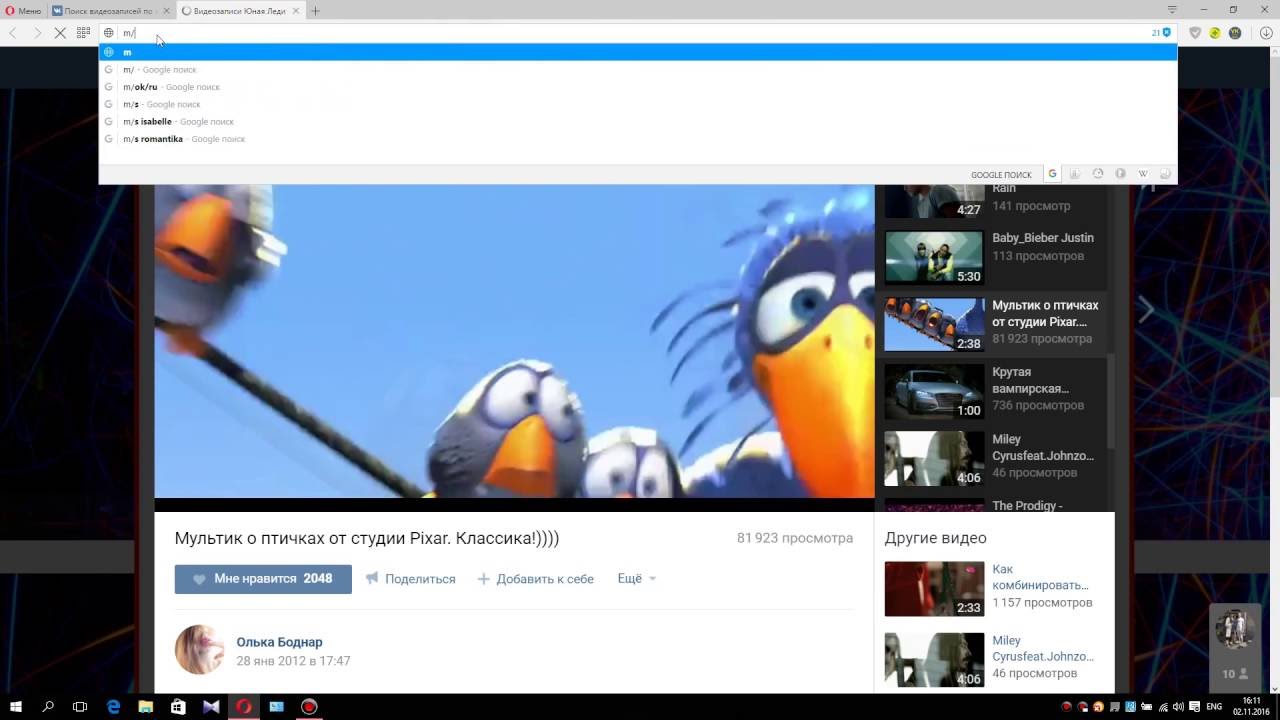Screen dimensions: 1280x720
Task: Click the red recorder taskbar icon
Action: tap(309, 706)
